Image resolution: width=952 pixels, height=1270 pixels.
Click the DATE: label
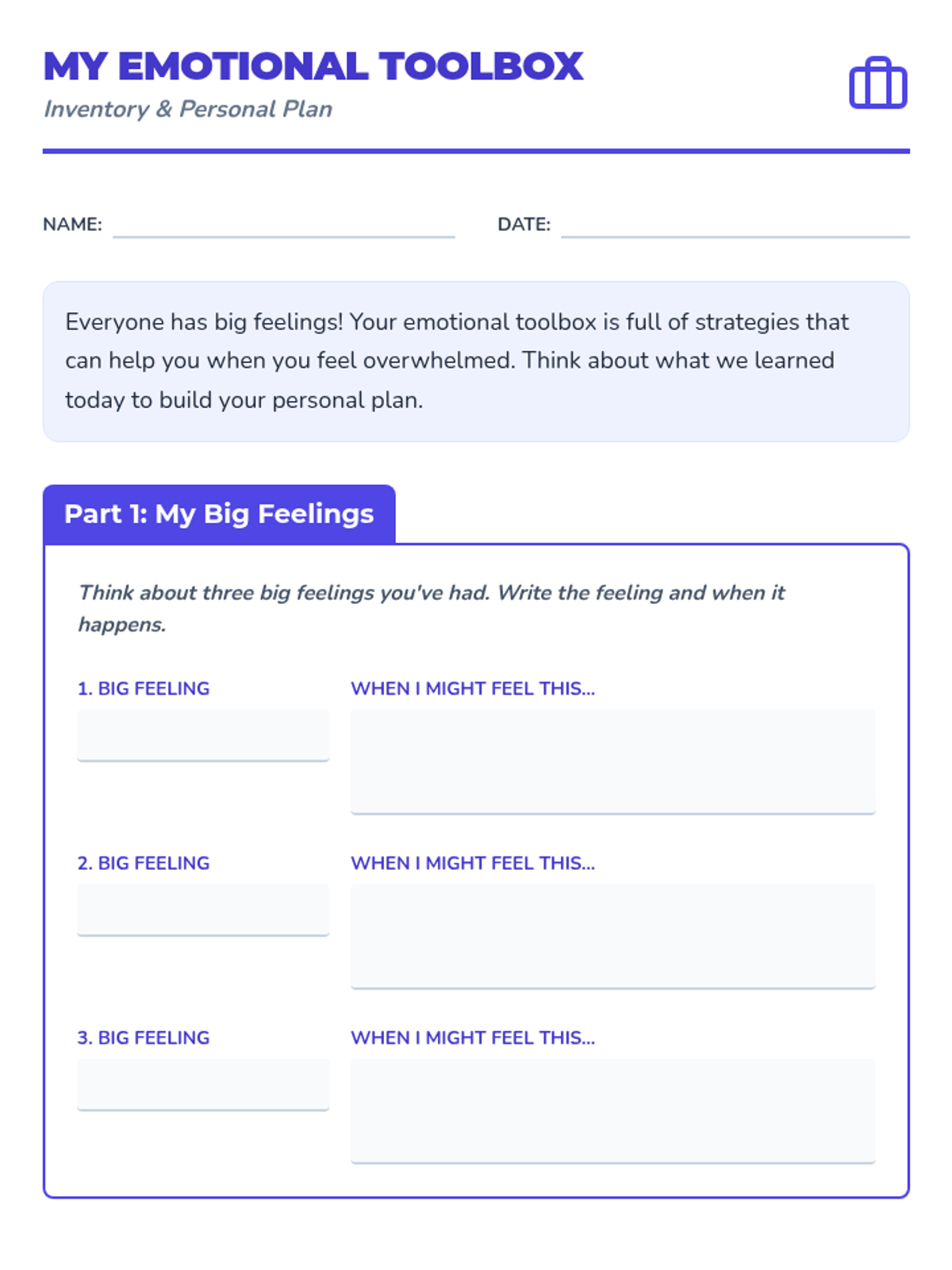click(x=524, y=225)
